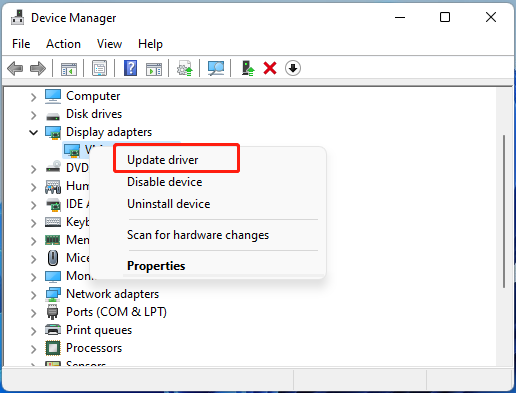The height and width of the screenshot is (393, 516).
Task: Click the Ports (COM & LPT) icon
Action: [x=53, y=312]
